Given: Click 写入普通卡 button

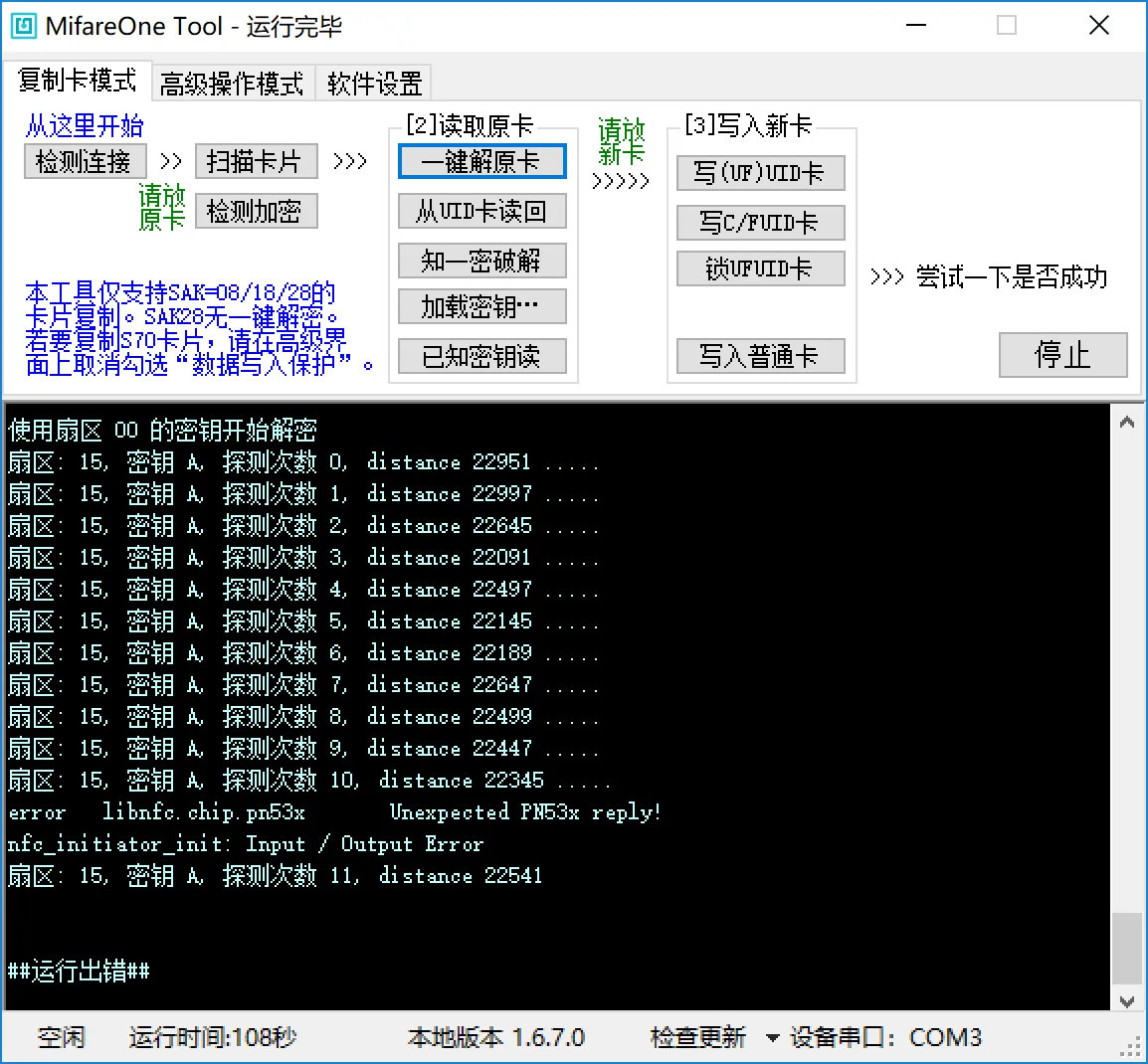Looking at the screenshot, I should coord(760,356).
